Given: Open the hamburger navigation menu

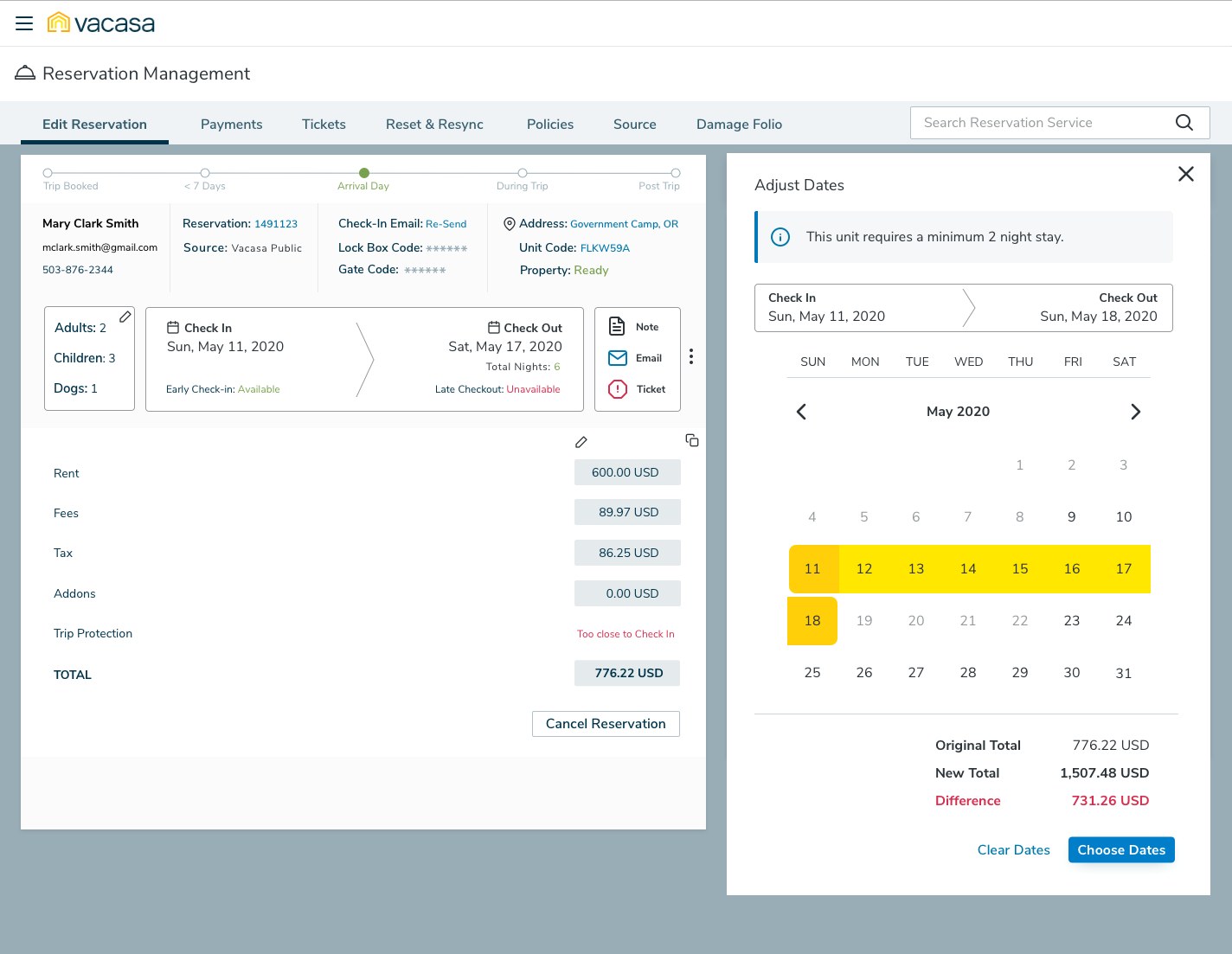Looking at the screenshot, I should [x=24, y=23].
